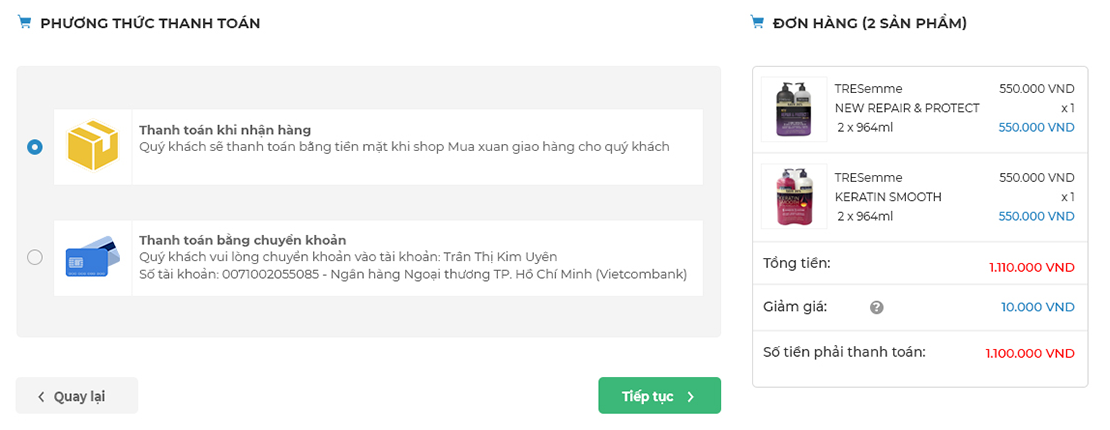
Task: Click the yellow package box icon
Action: [x=93, y=146]
